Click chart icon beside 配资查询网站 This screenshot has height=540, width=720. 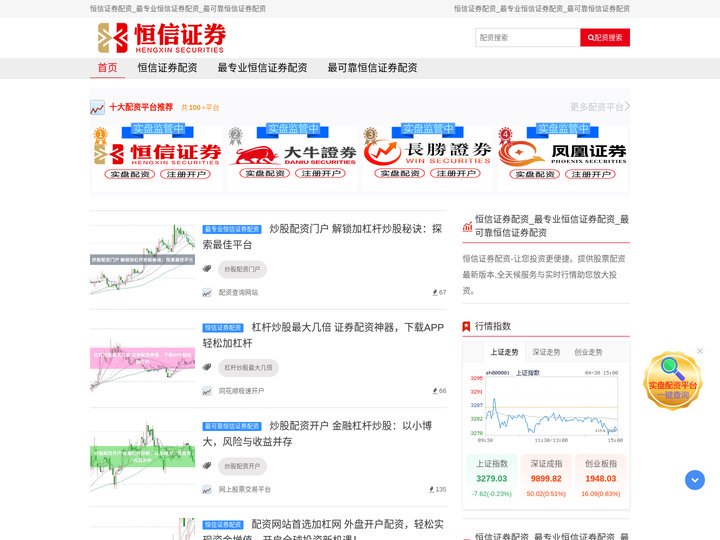207,292
